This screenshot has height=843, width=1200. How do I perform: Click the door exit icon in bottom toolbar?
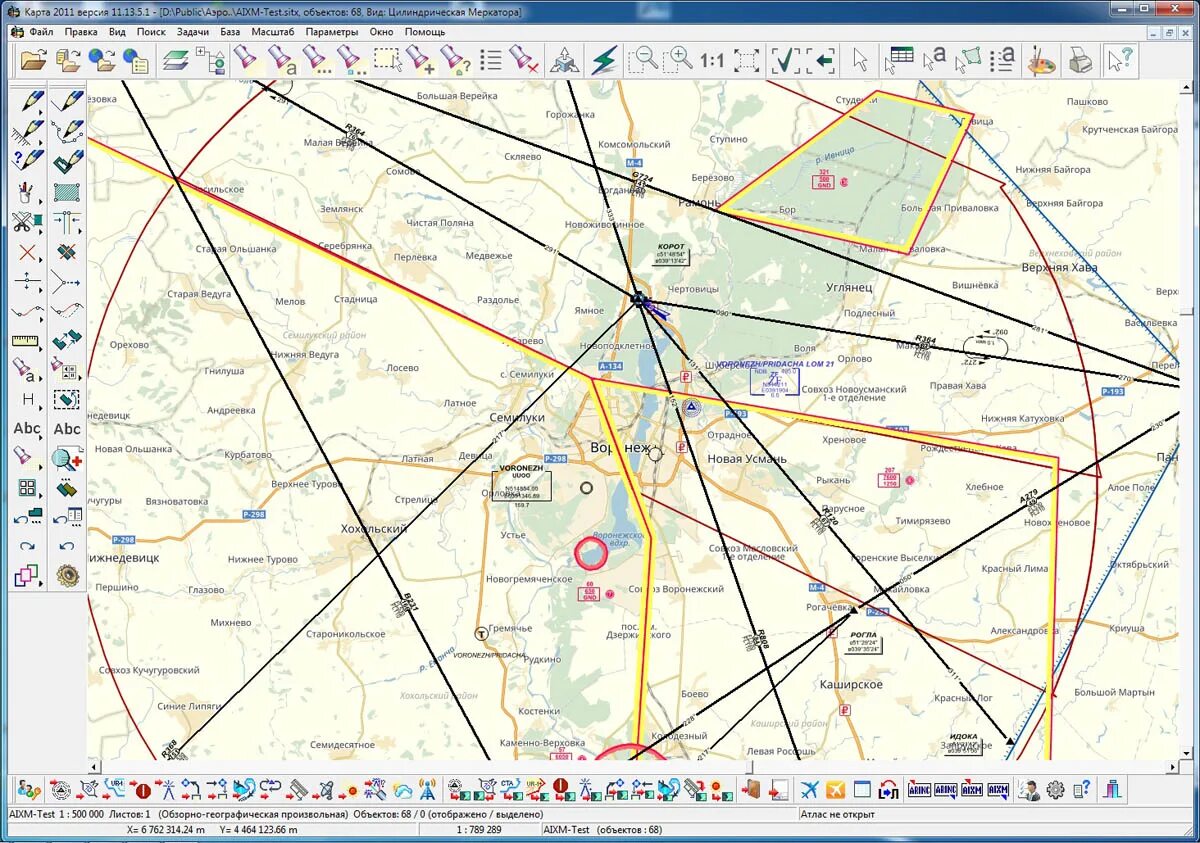click(752, 790)
